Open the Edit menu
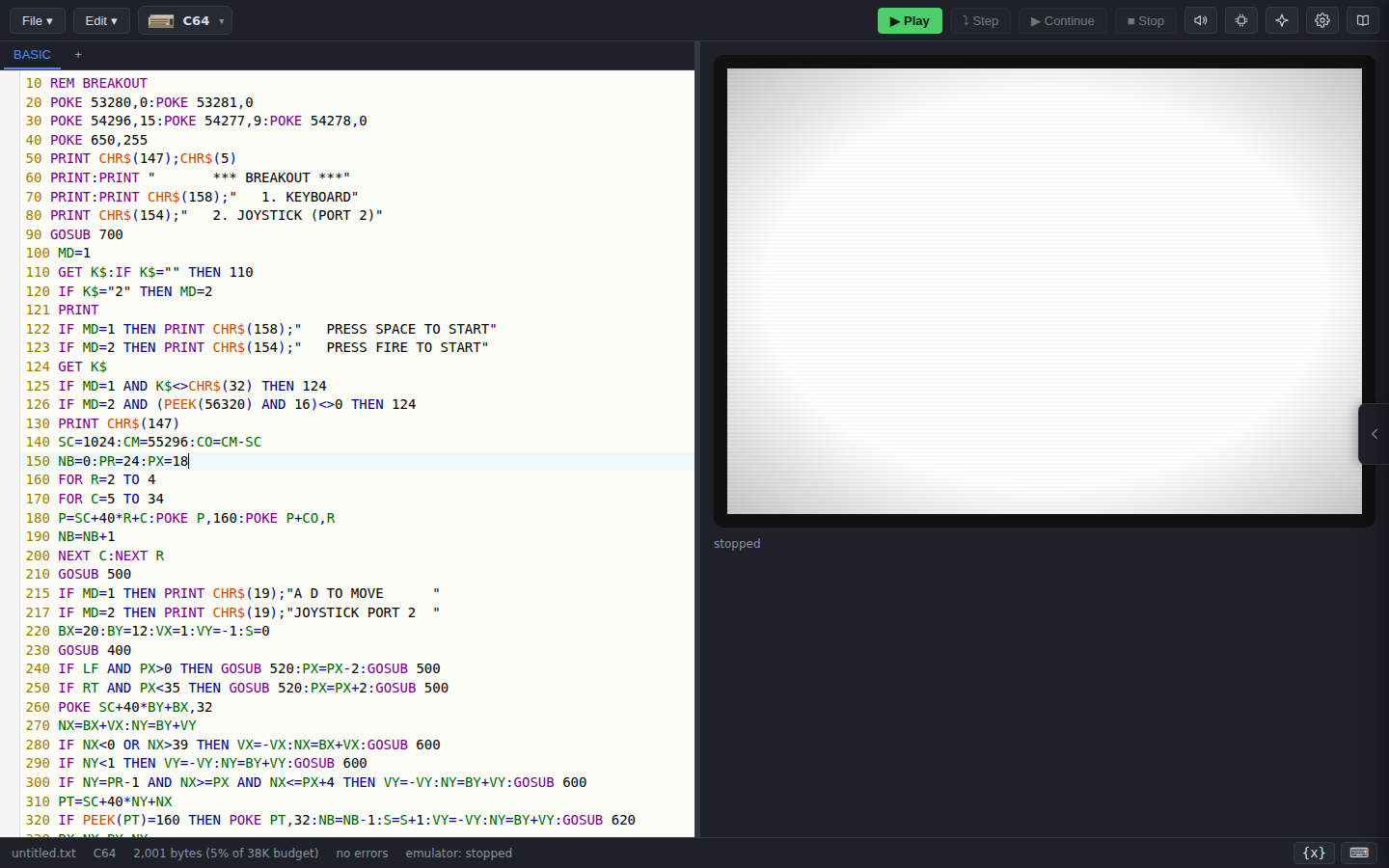The height and width of the screenshot is (868, 1389). [101, 20]
